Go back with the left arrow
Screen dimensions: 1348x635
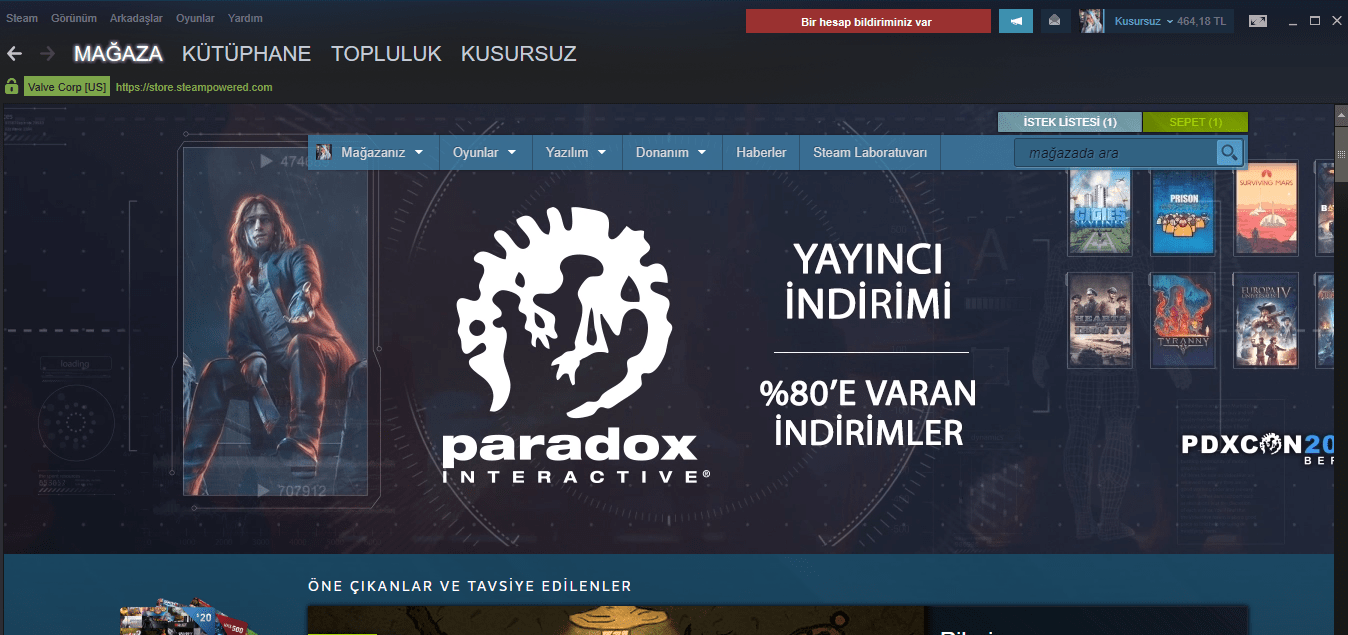point(14,53)
